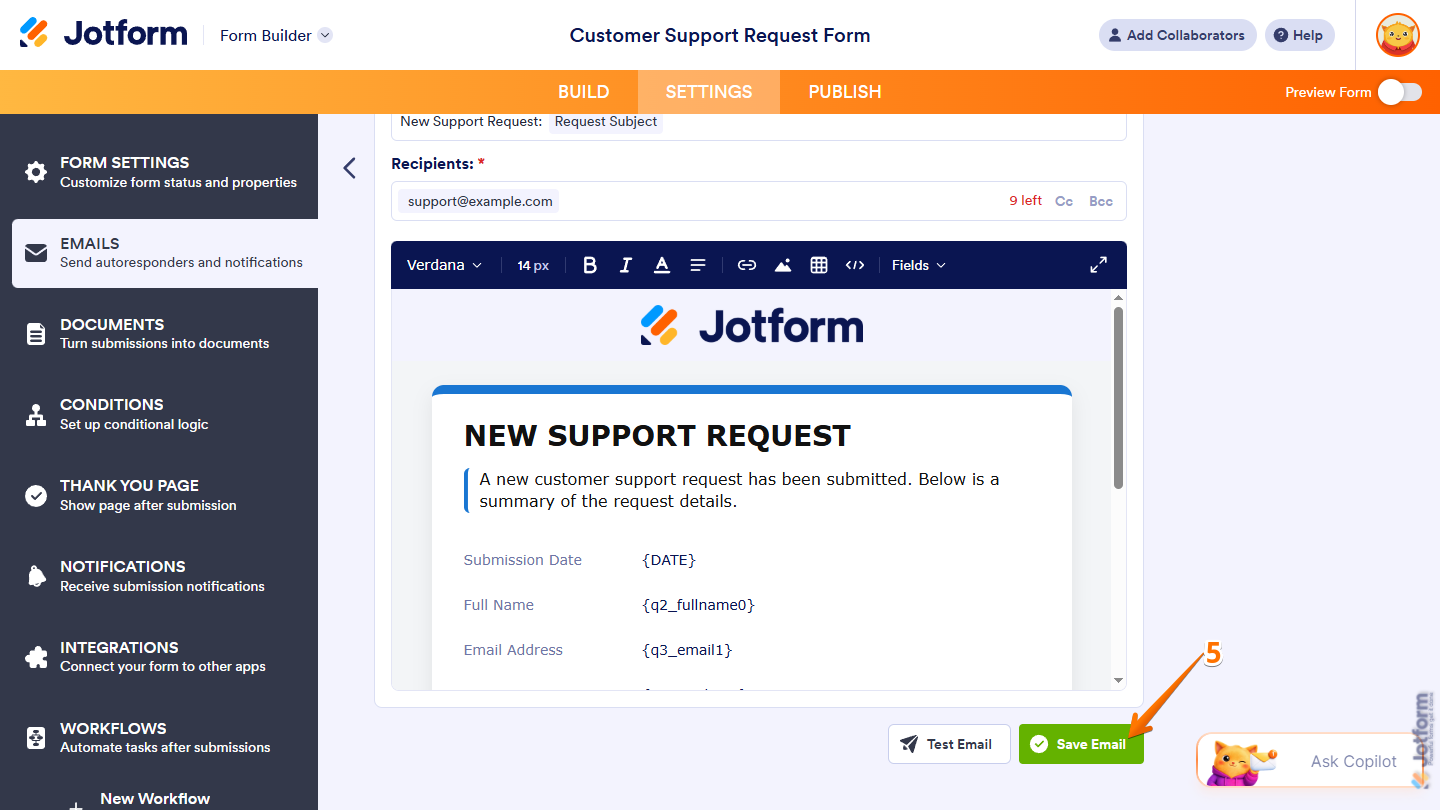
Task: Click the insert link icon
Action: (747, 265)
